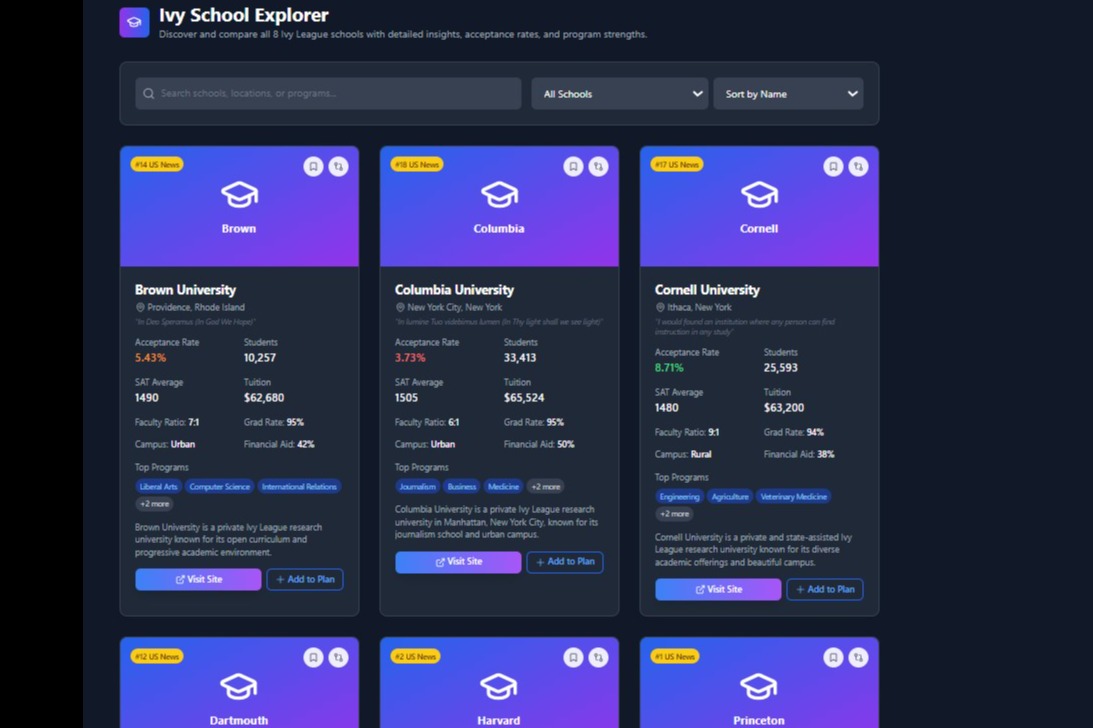Expand +2 more programs on Columbia card
This screenshot has width=1093, height=728.
click(546, 487)
